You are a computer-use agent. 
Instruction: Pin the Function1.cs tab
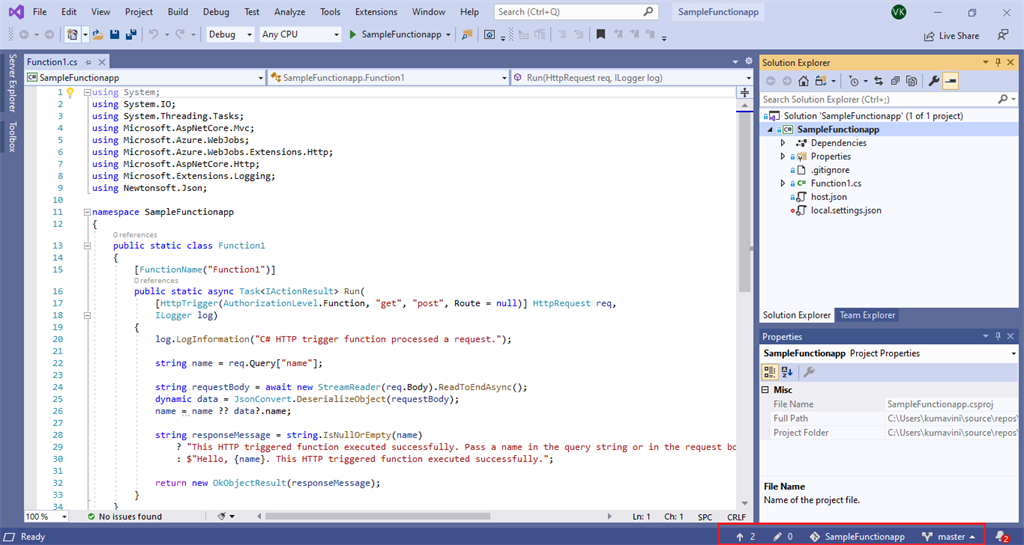[88, 62]
